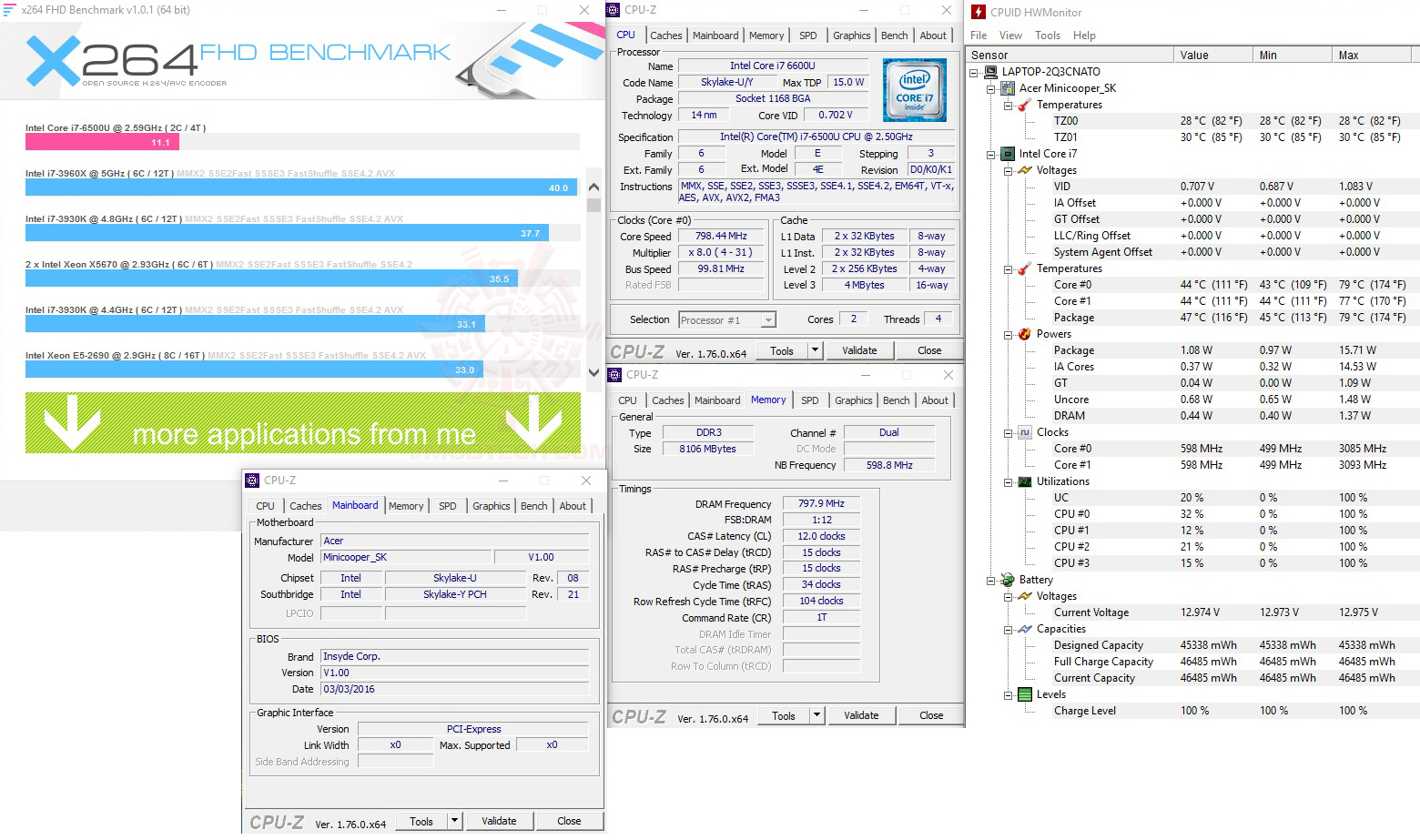Click the Clocks icon in HWMonitor tree

tap(1025, 431)
